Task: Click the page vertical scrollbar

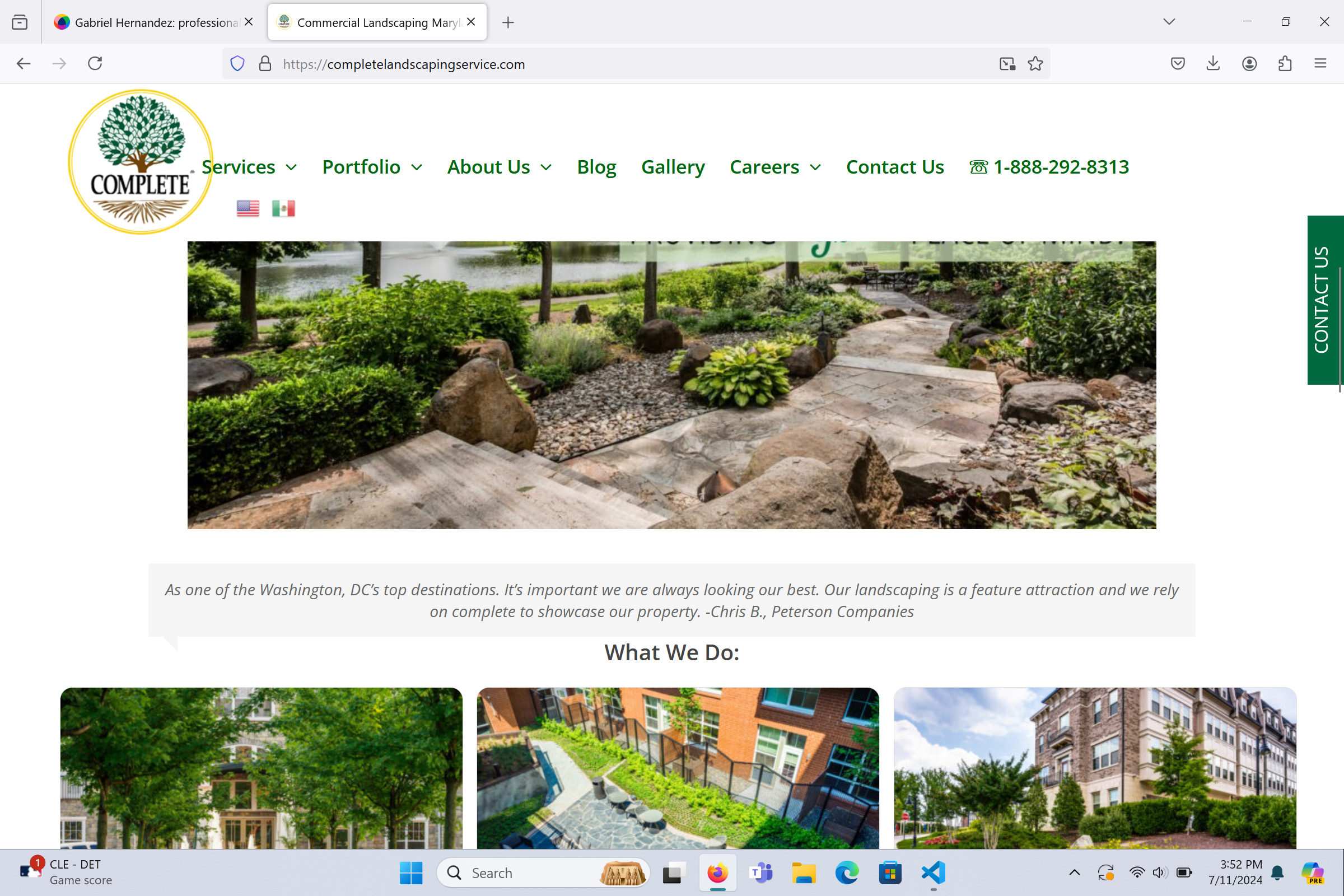Action: [x=1340, y=329]
